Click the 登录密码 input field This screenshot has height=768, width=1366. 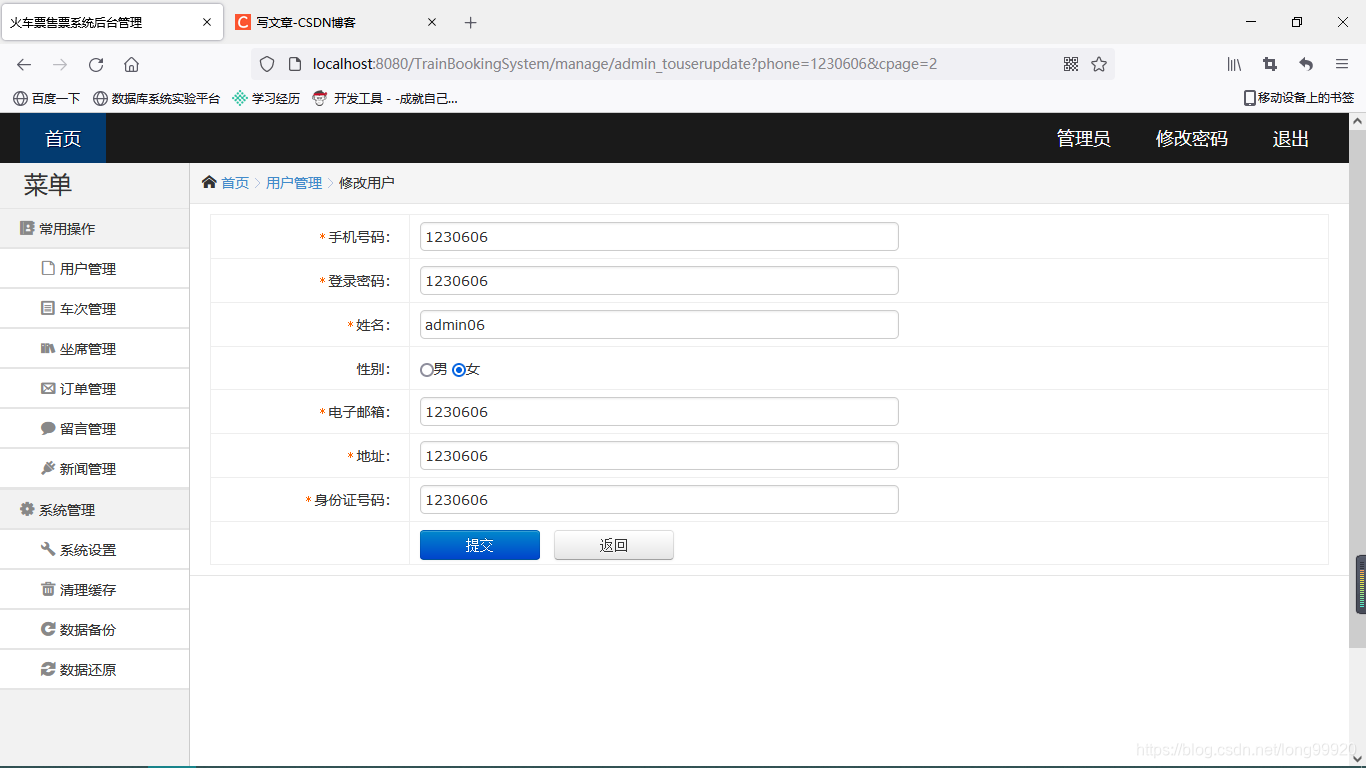[x=659, y=281]
